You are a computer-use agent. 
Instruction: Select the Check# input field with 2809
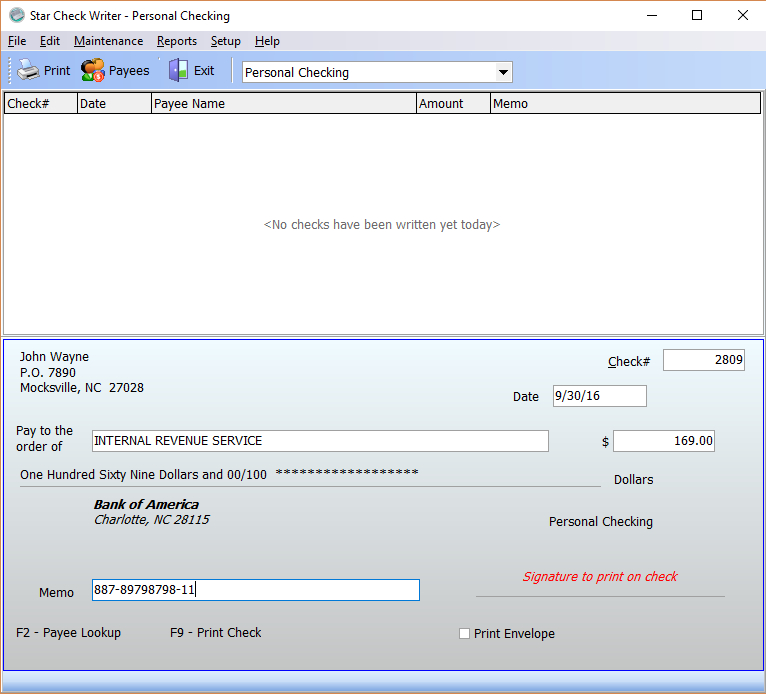(703, 360)
